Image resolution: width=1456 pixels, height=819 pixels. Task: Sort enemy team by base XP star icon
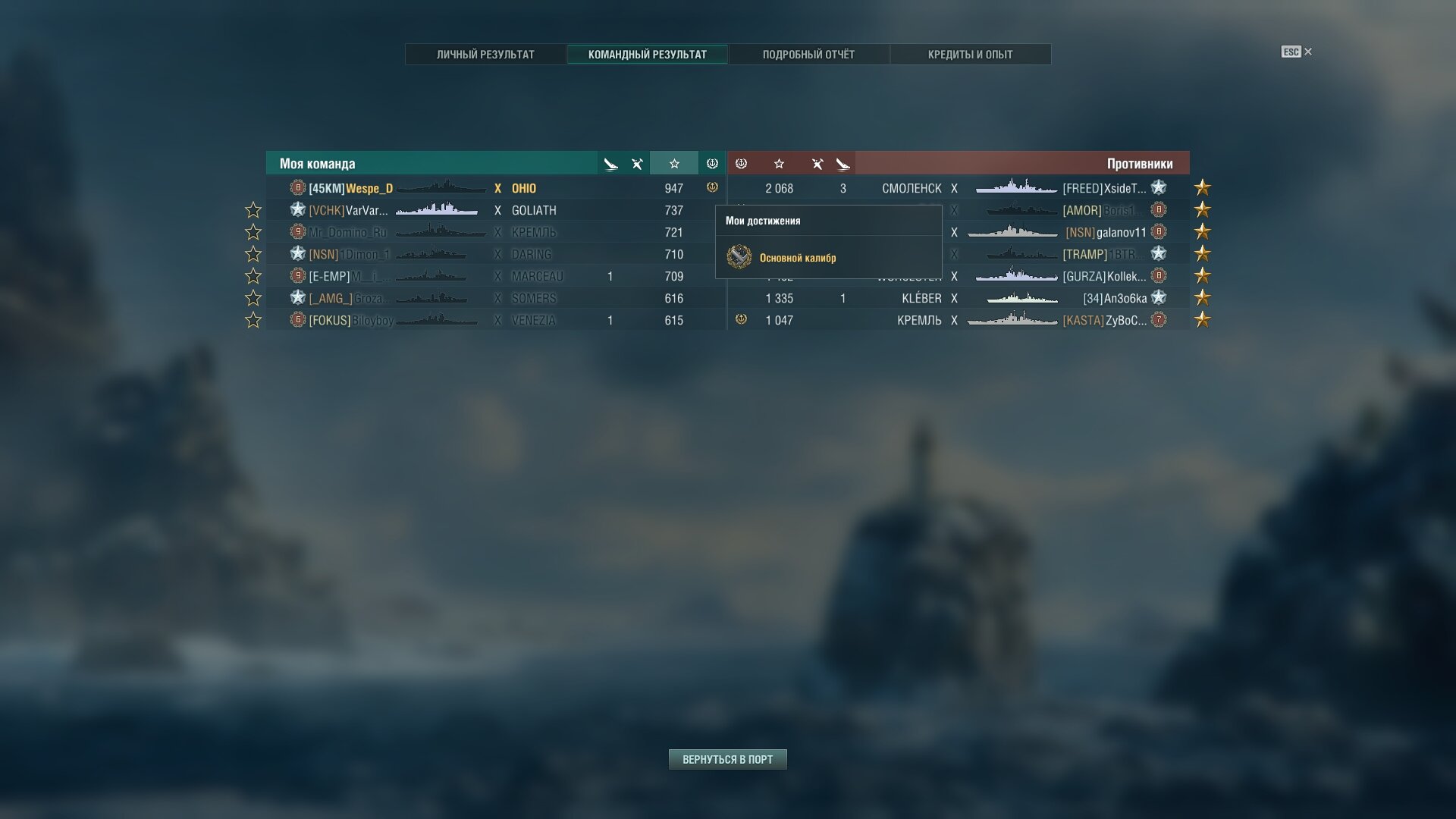click(779, 164)
